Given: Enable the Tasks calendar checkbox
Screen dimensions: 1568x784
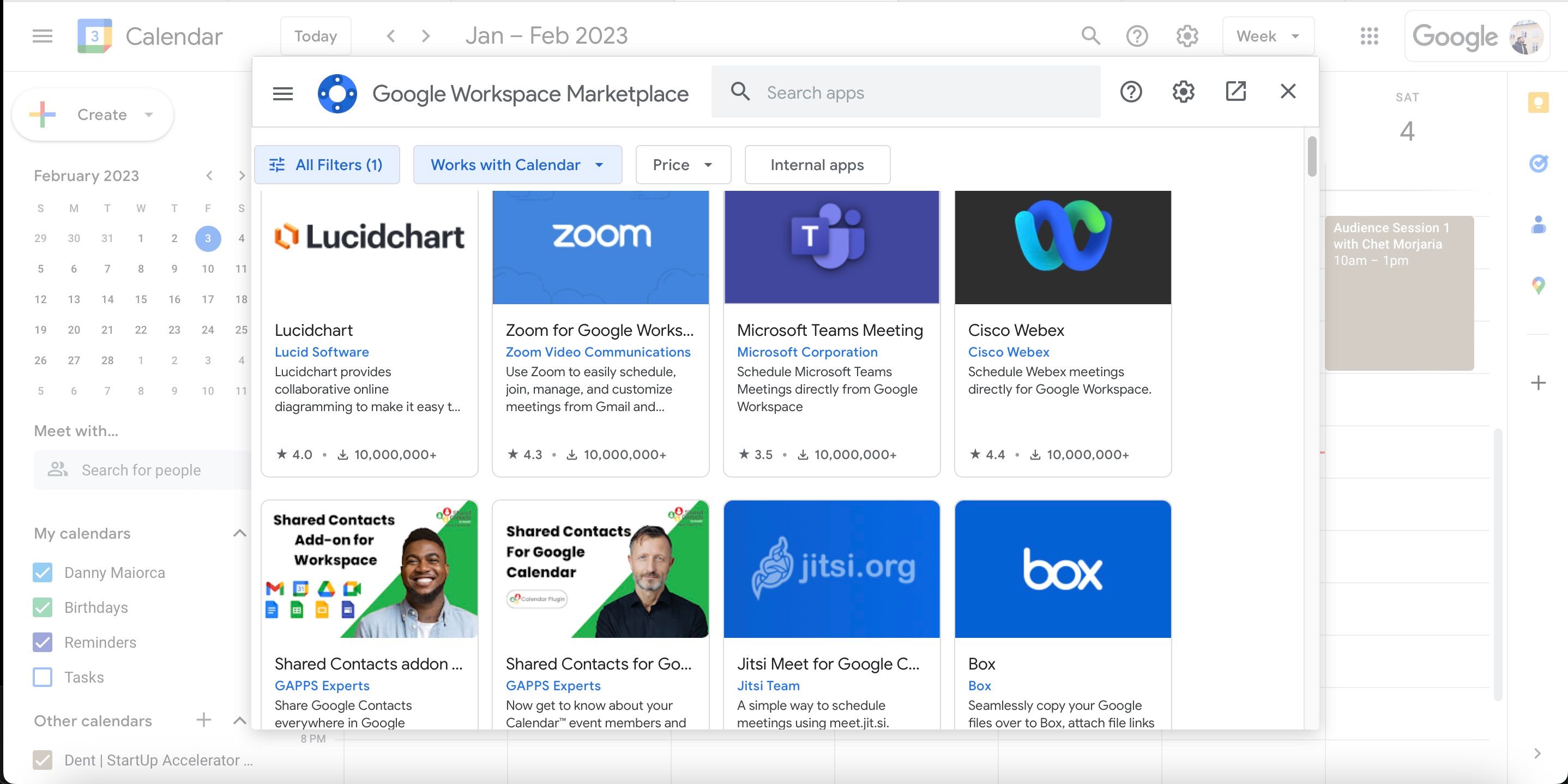Looking at the screenshot, I should click(43, 677).
